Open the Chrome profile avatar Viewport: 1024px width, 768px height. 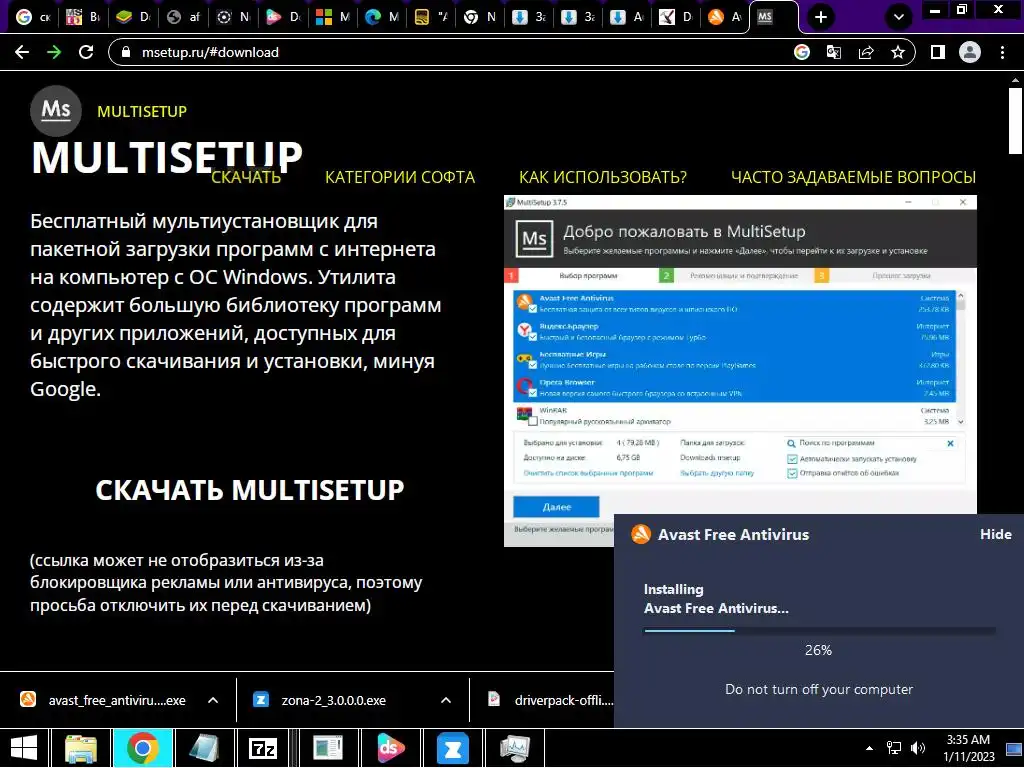point(970,52)
